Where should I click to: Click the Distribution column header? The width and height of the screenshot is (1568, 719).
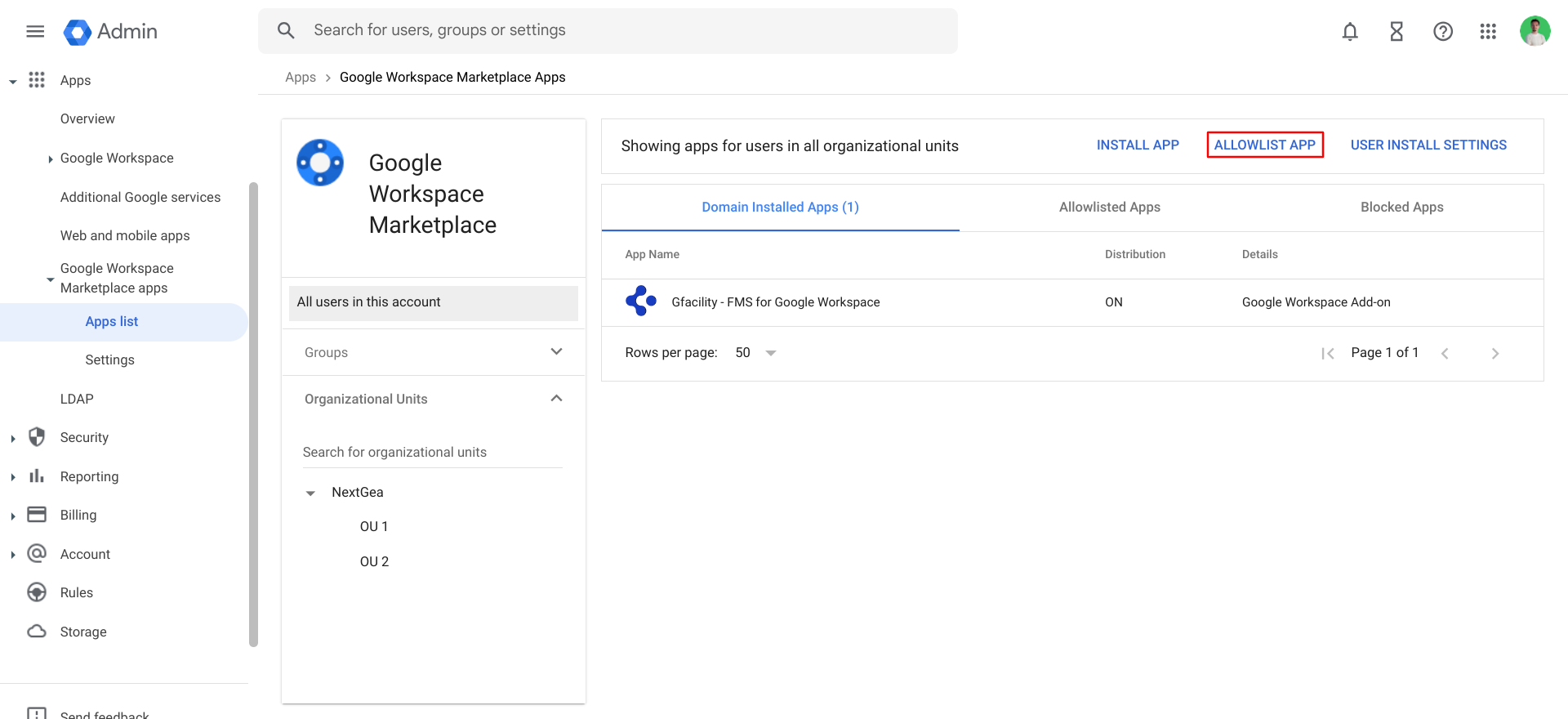click(1135, 254)
